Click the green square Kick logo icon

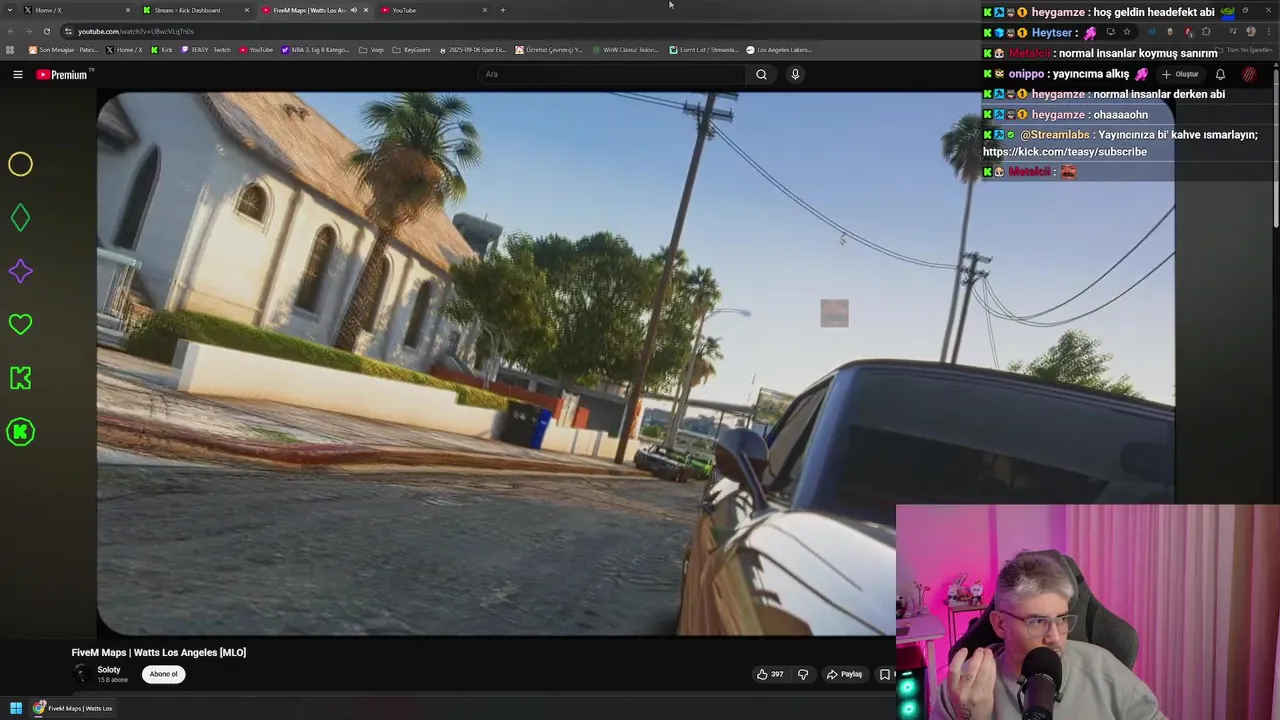pos(20,378)
